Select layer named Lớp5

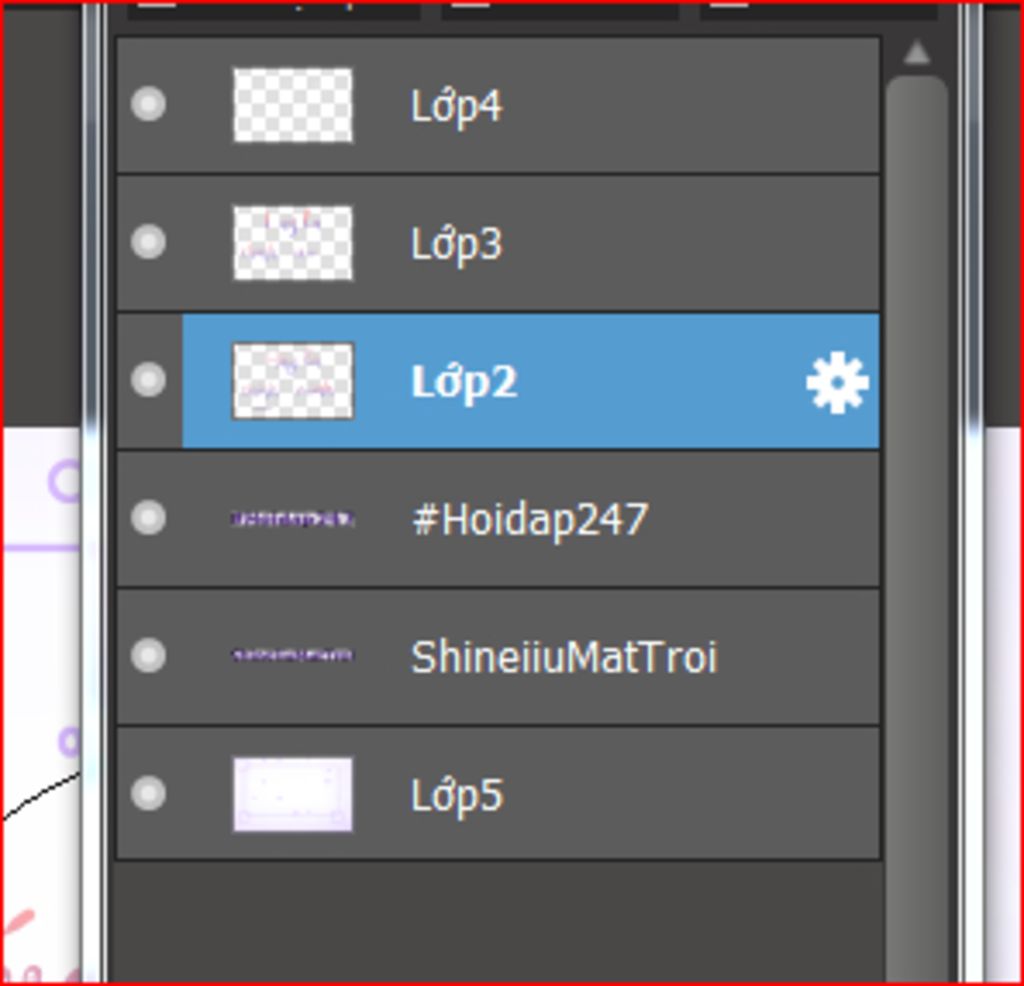456,795
